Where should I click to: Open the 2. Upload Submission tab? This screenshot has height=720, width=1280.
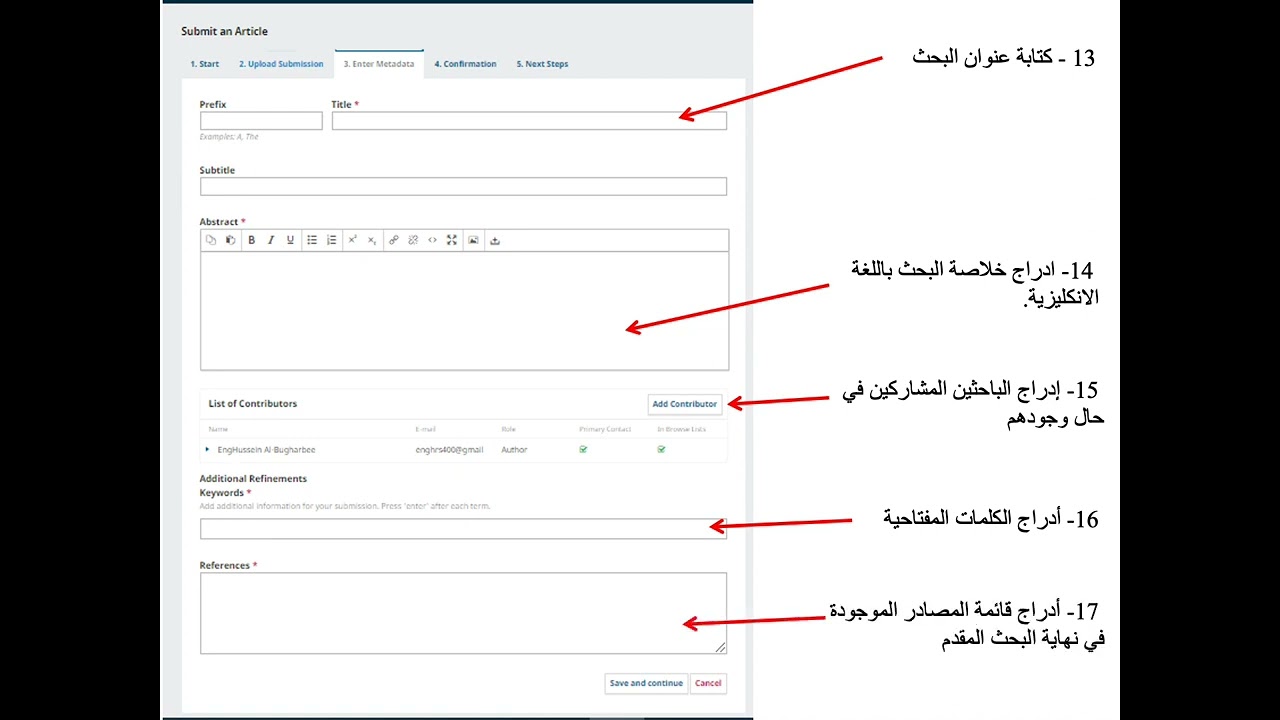click(281, 64)
